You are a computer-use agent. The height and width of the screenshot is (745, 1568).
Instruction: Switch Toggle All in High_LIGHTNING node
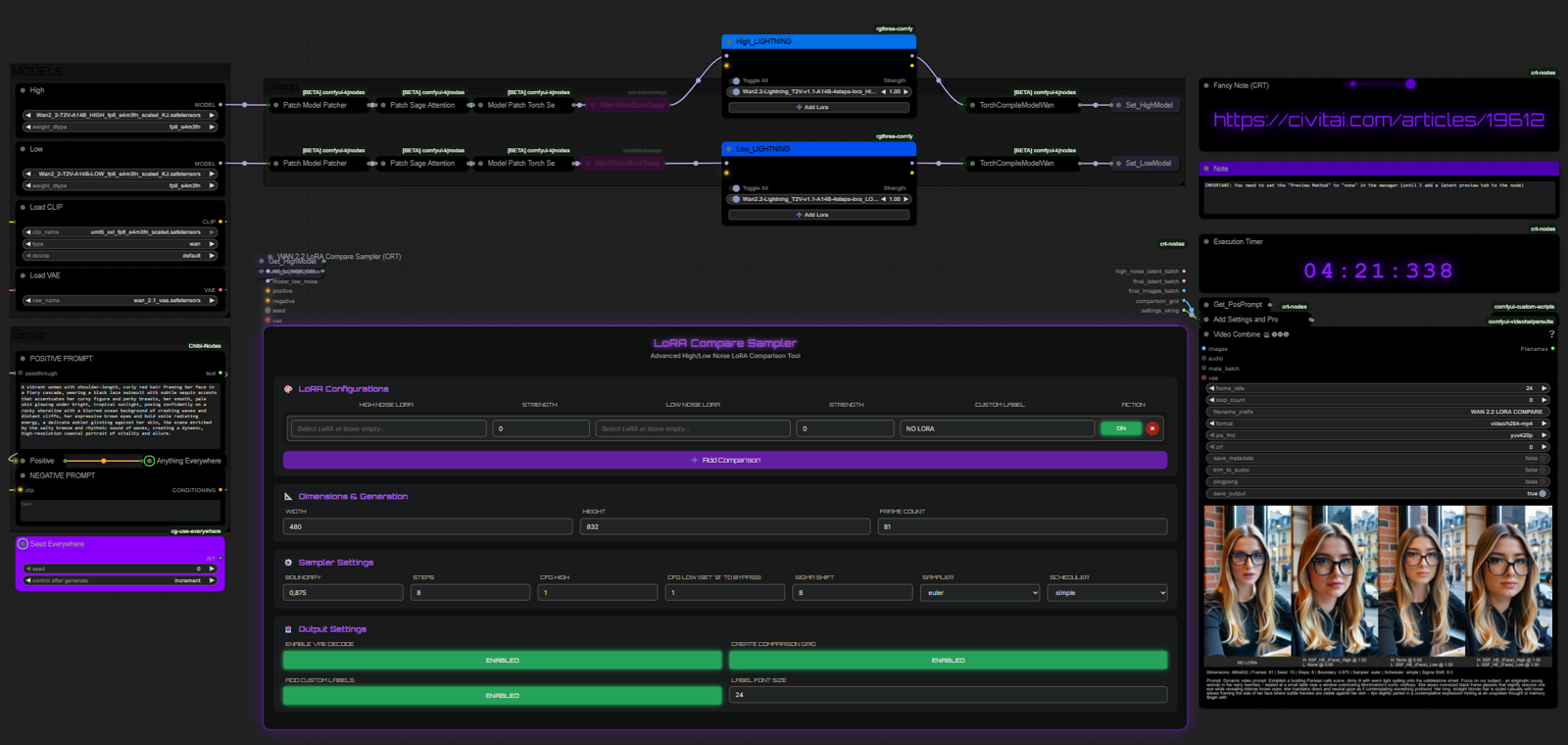point(736,80)
